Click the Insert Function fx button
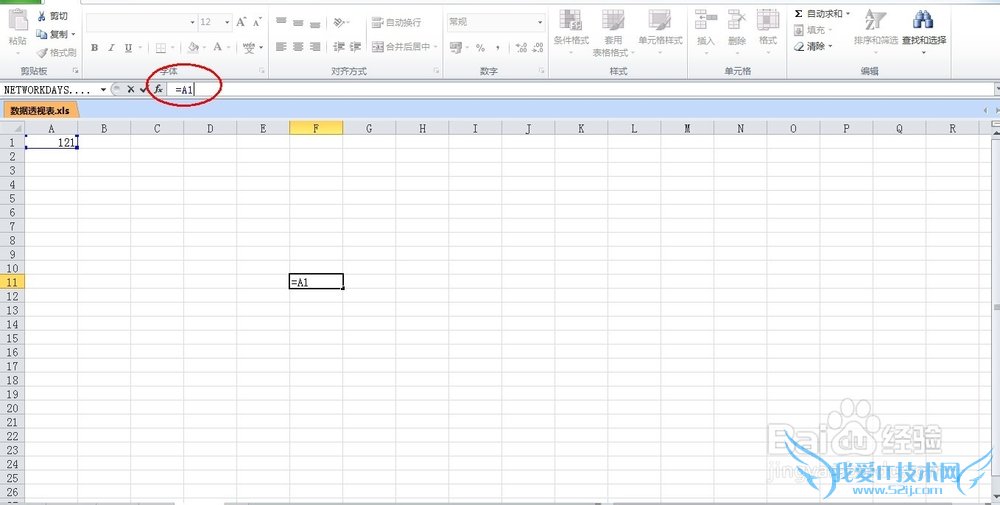This screenshot has height=505, width=1000. click(x=159, y=90)
